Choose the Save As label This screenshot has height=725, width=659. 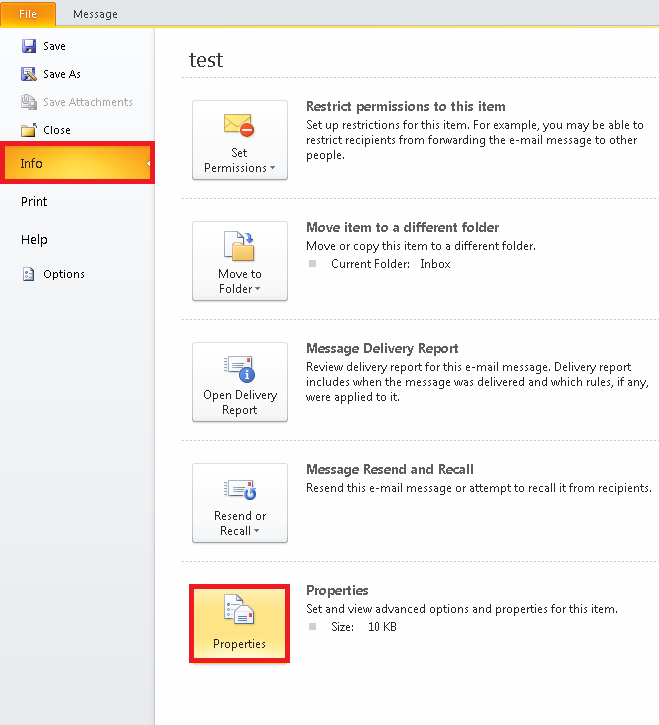62,74
